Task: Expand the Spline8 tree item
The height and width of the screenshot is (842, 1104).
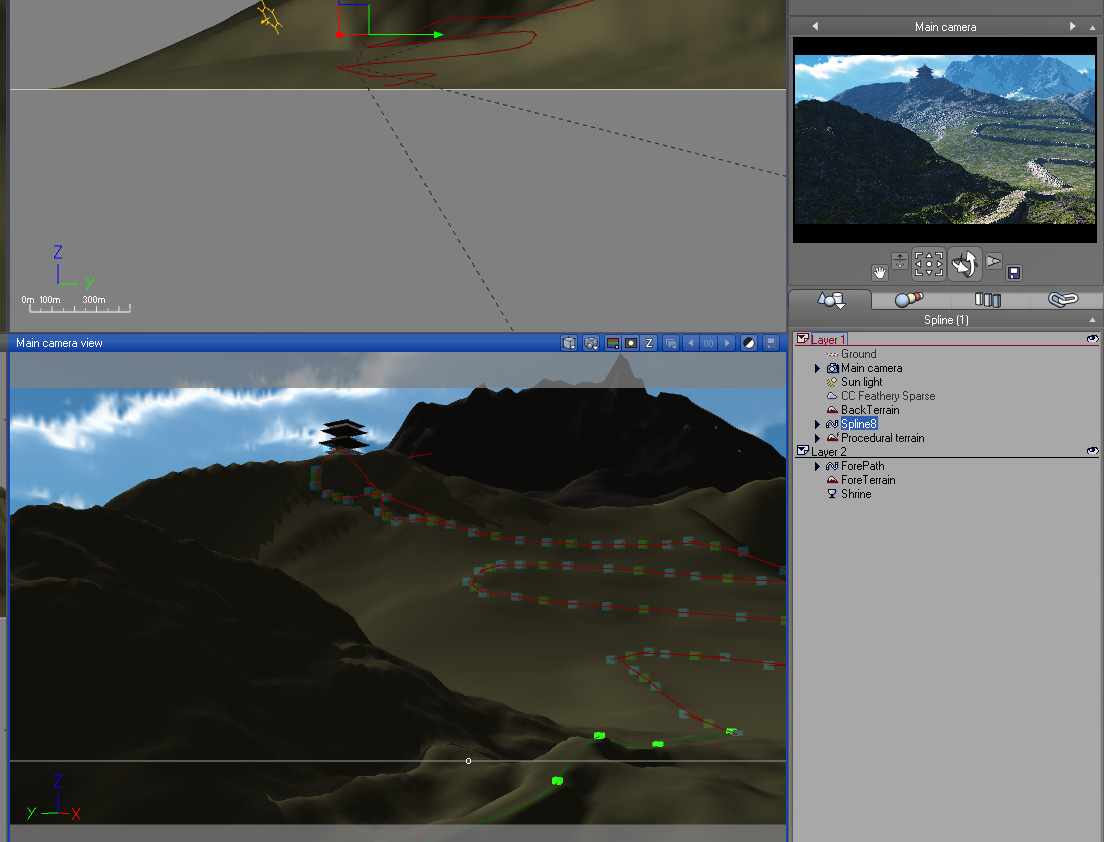Action: [x=817, y=424]
